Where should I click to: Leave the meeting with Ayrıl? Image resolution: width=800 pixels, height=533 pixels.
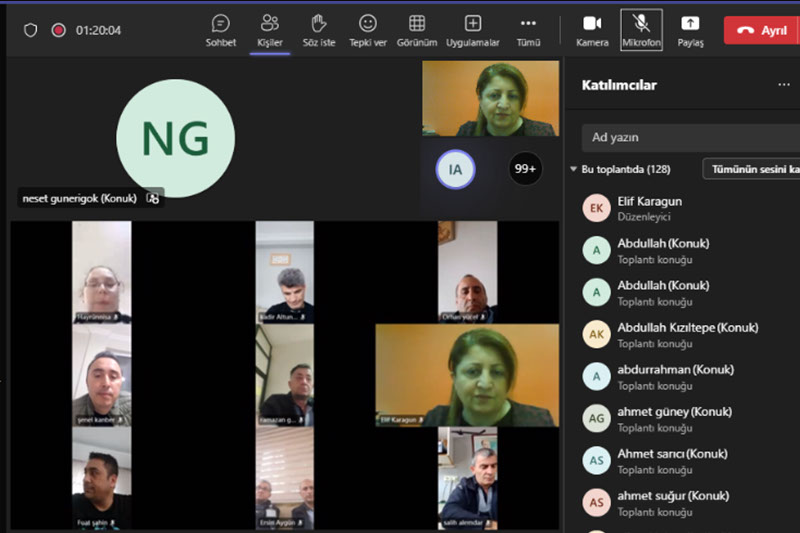(762, 30)
